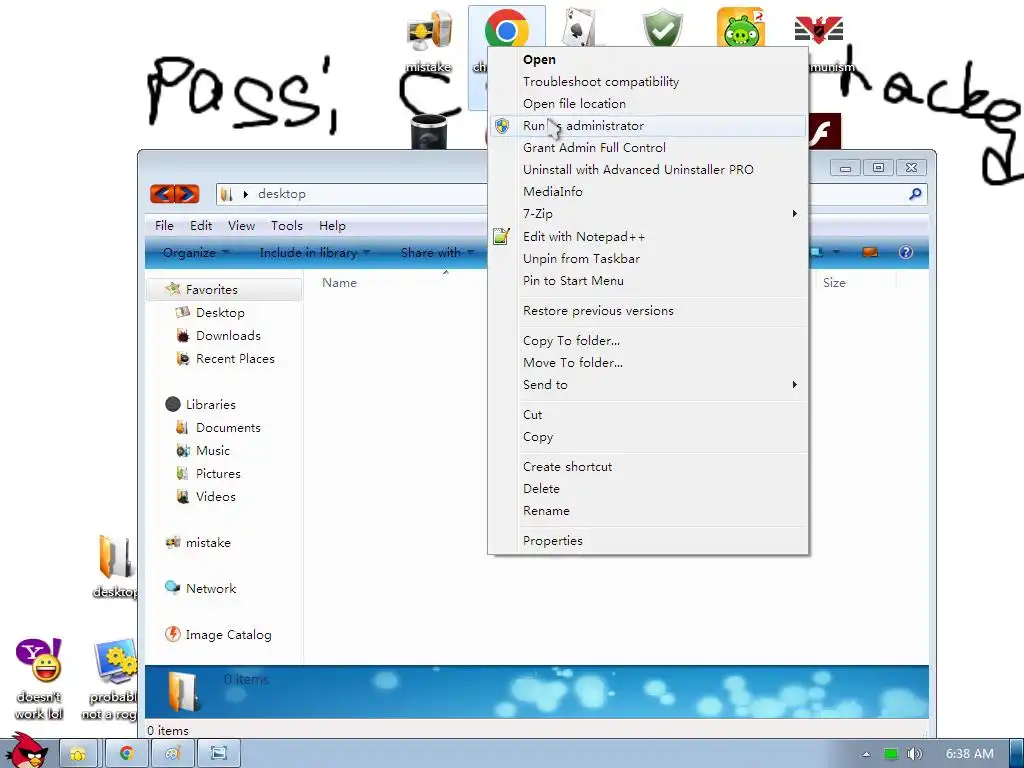This screenshot has height=768, width=1024.
Task: Toggle the preview pane icon in Explorer
Action: 870,252
